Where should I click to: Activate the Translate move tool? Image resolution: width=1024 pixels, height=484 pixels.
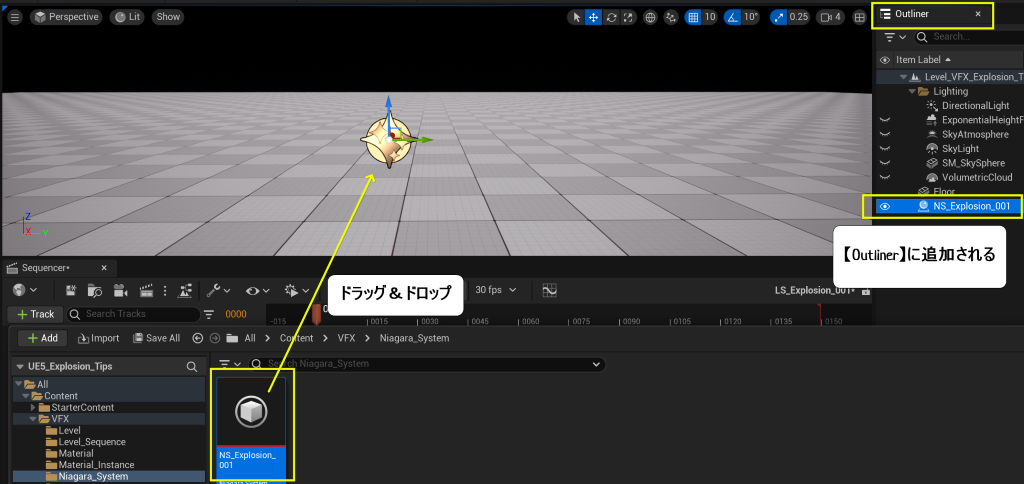[x=594, y=18]
